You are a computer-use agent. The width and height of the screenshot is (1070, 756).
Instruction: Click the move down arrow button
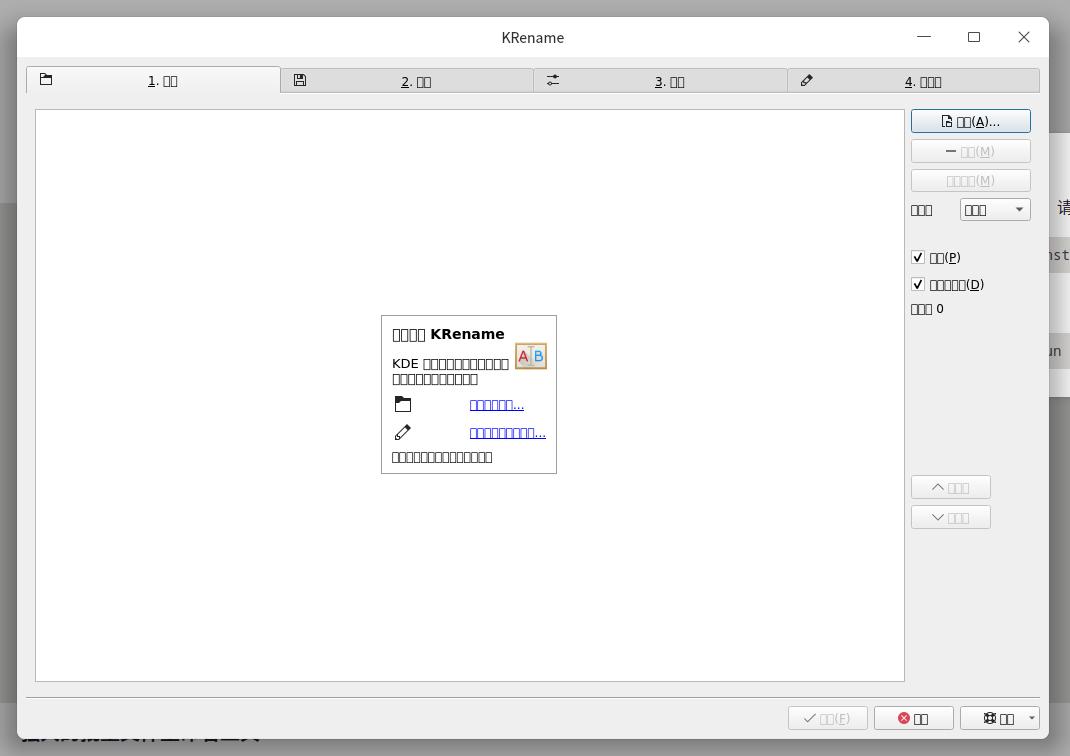point(951,517)
